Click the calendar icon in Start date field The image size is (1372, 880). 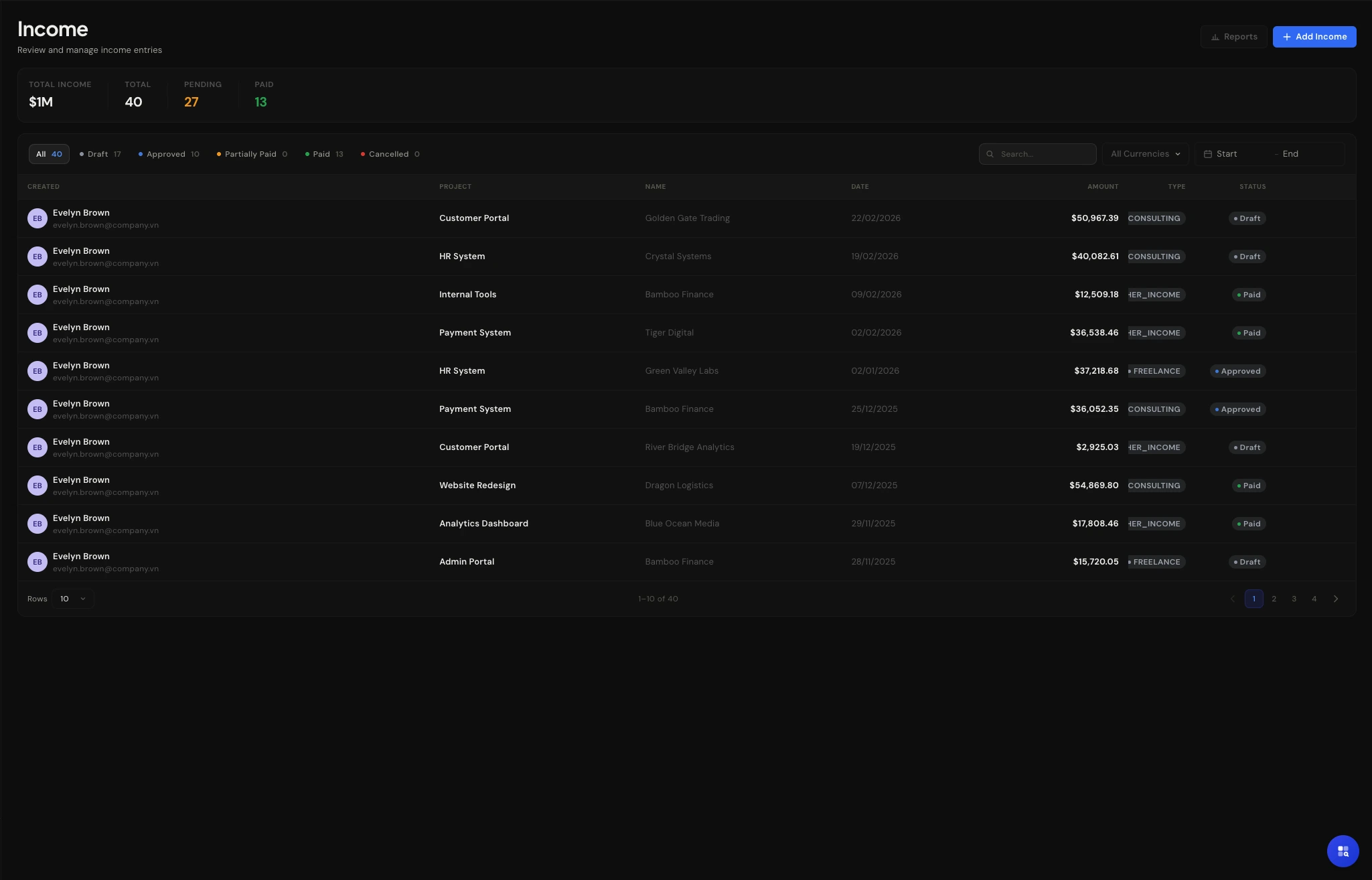click(1208, 154)
